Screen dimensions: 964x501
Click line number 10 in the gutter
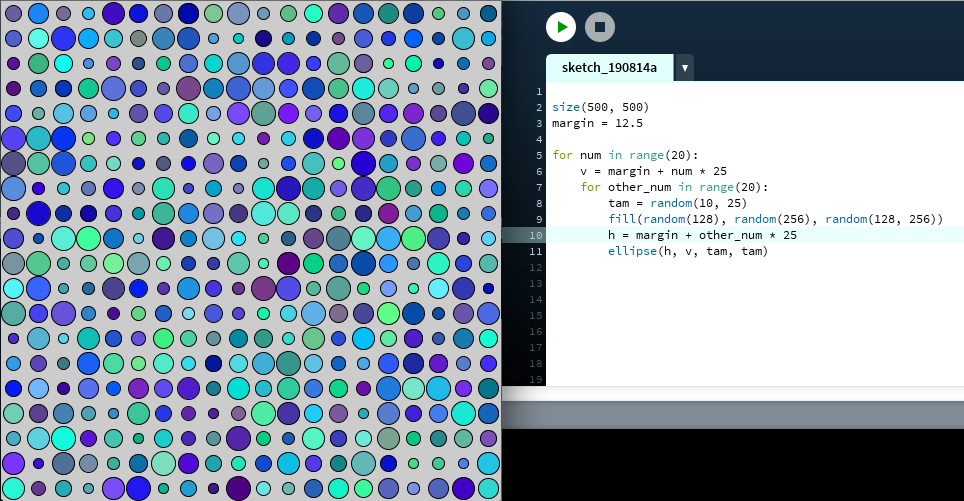coord(538,235)
